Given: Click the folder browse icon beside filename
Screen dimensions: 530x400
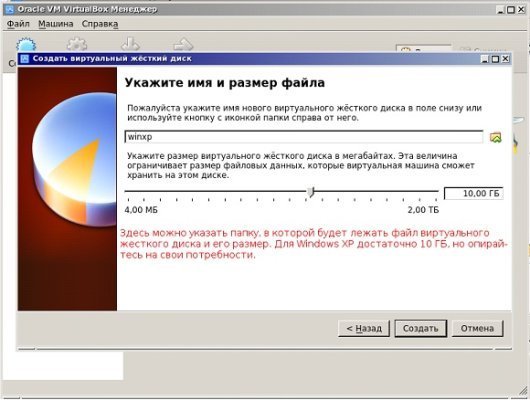Looking at the screenshot, I should point(496,137).
